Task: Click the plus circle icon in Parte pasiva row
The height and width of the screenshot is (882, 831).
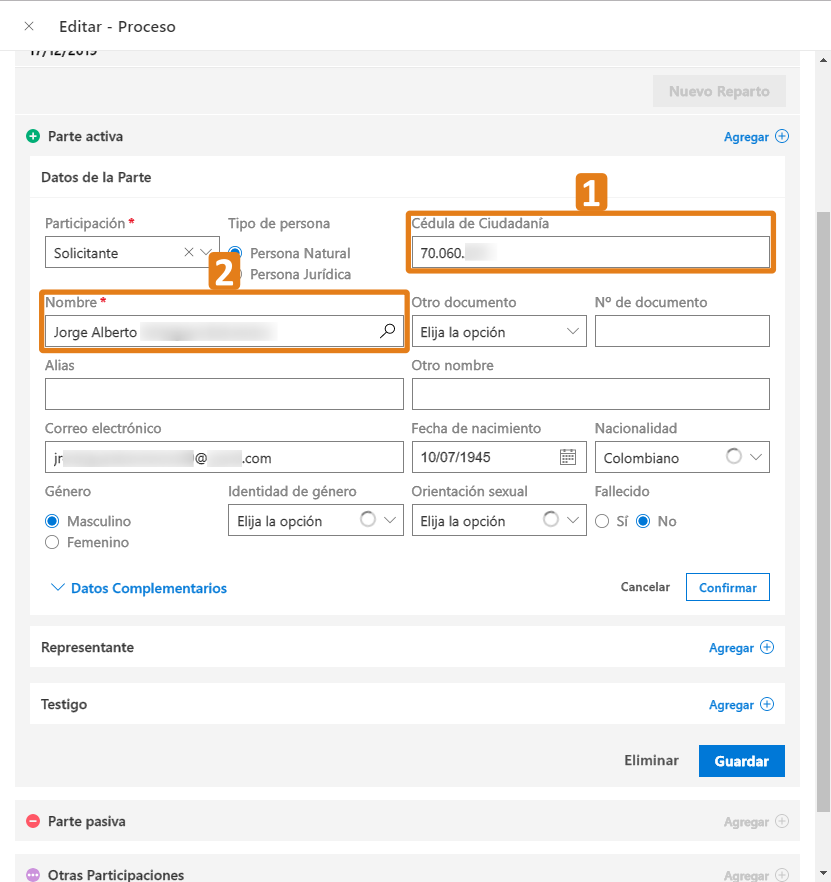Action: (781, 821)
